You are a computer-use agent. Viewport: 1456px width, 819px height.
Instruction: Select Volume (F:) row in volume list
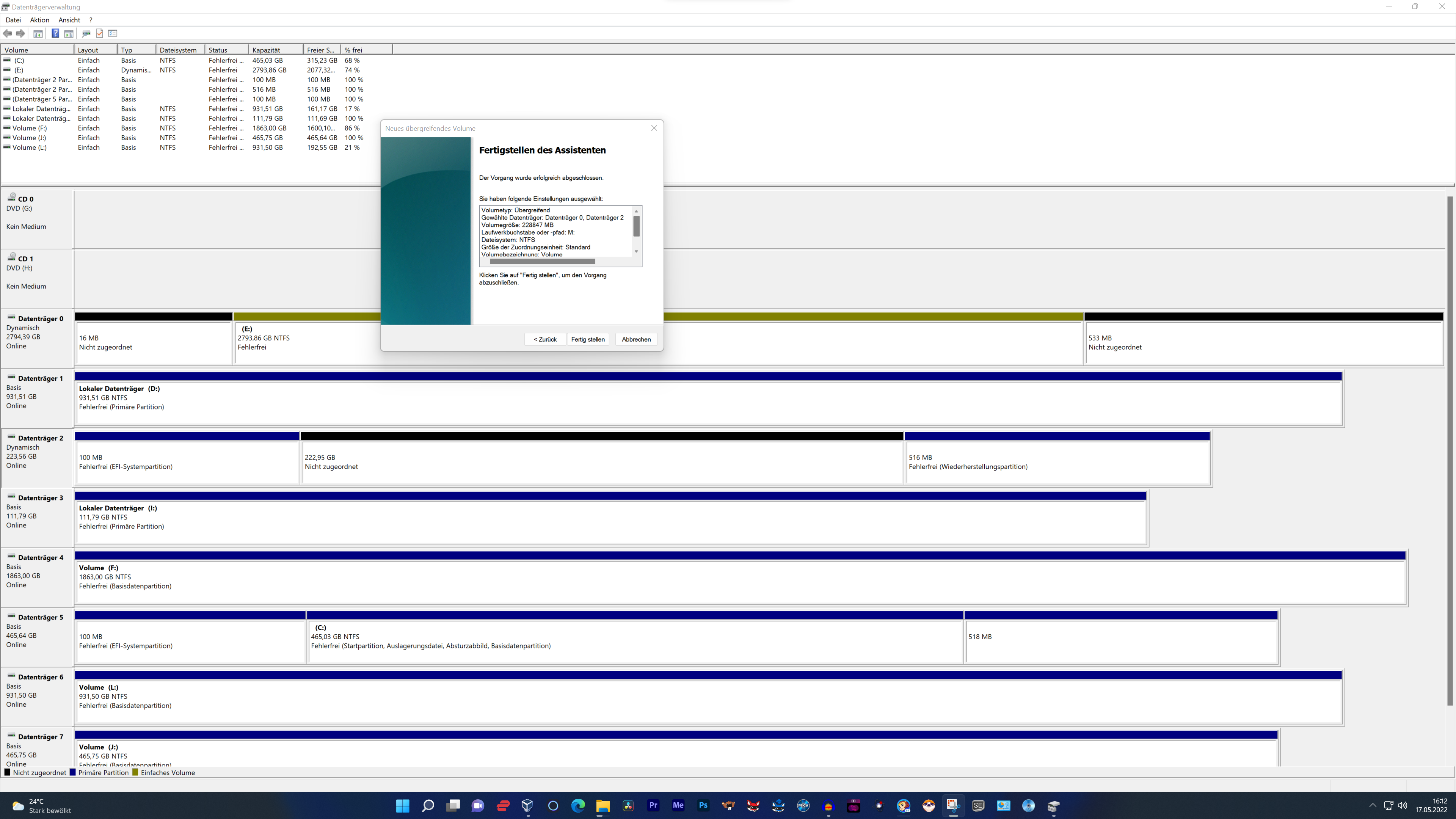click(30, 128)
